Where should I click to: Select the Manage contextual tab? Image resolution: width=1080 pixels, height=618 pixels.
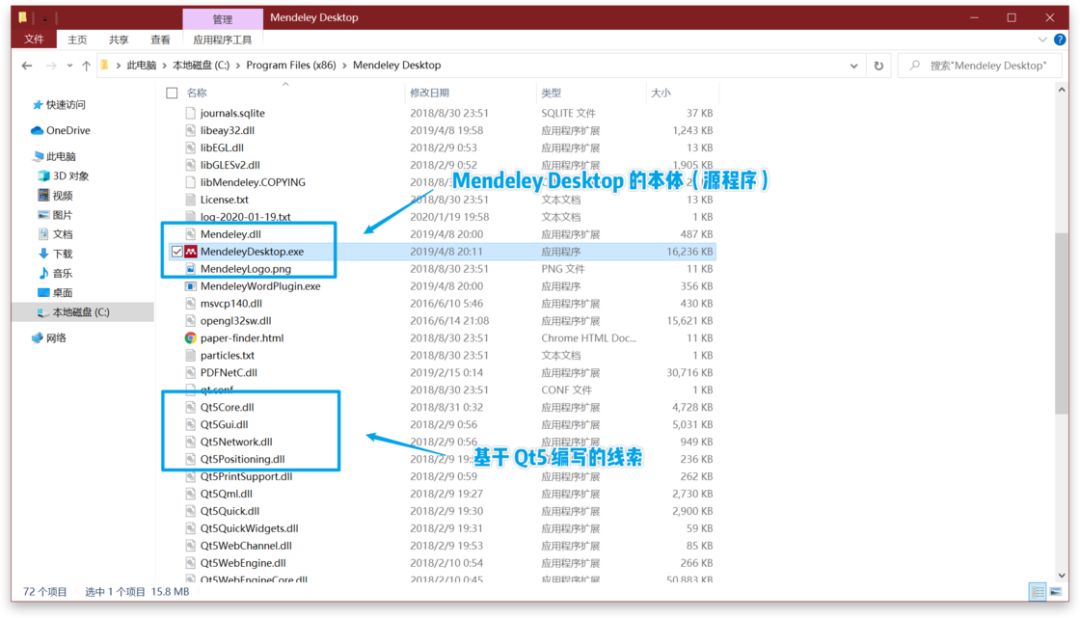click(222, 19)
